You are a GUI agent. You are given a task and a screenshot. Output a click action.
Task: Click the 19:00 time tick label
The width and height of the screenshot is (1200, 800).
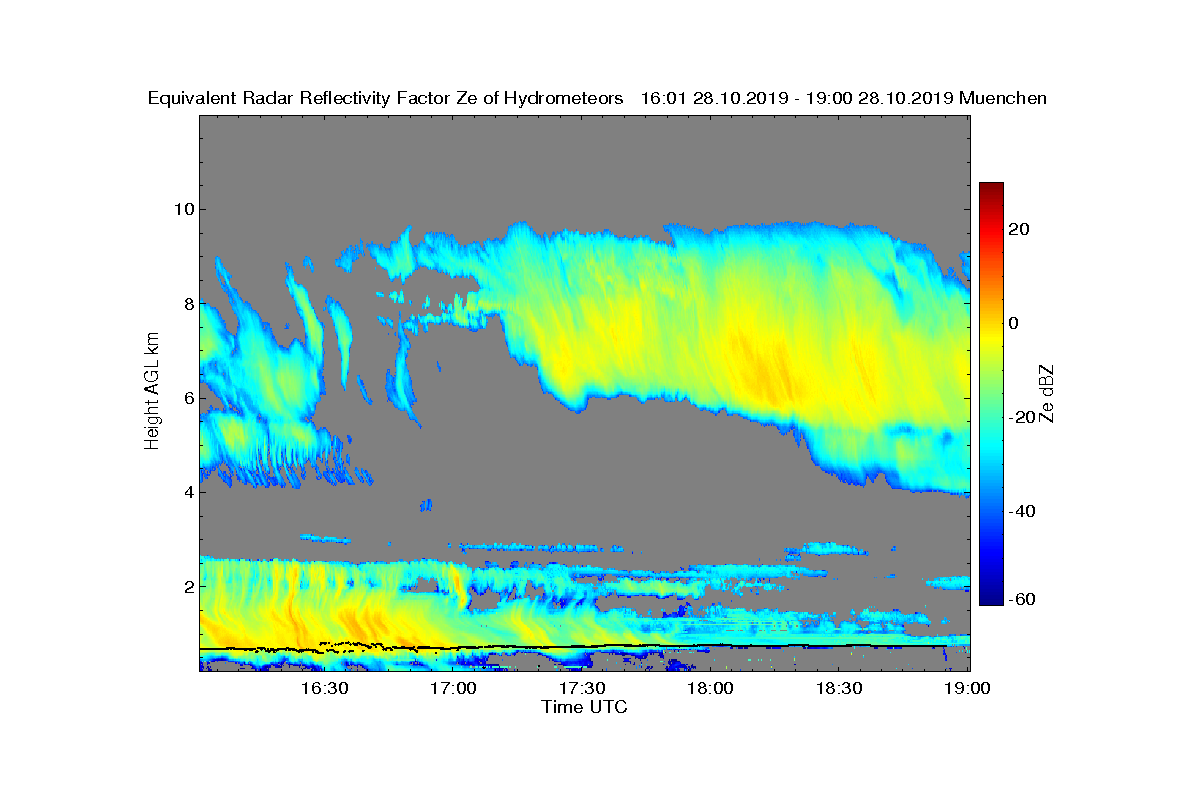click(967, 689)
